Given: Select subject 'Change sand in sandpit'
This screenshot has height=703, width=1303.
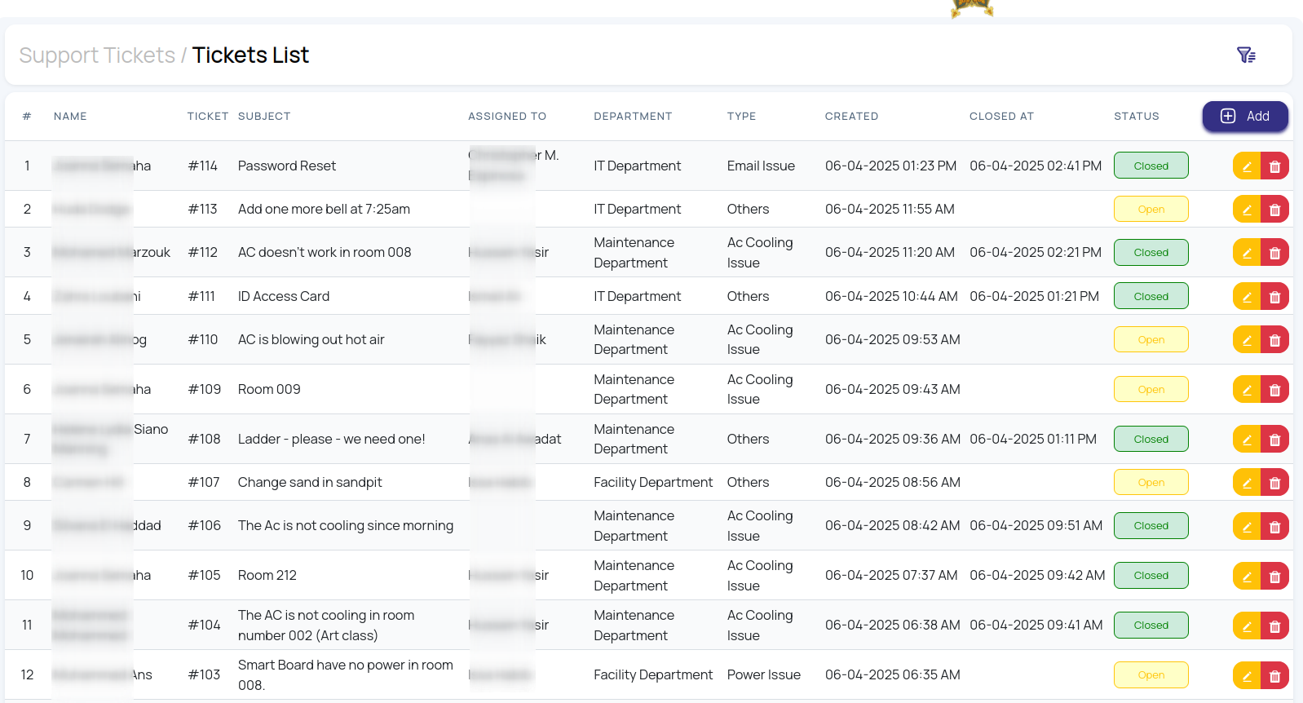Looking at the screenshot, I should click(x=310, y=482).
